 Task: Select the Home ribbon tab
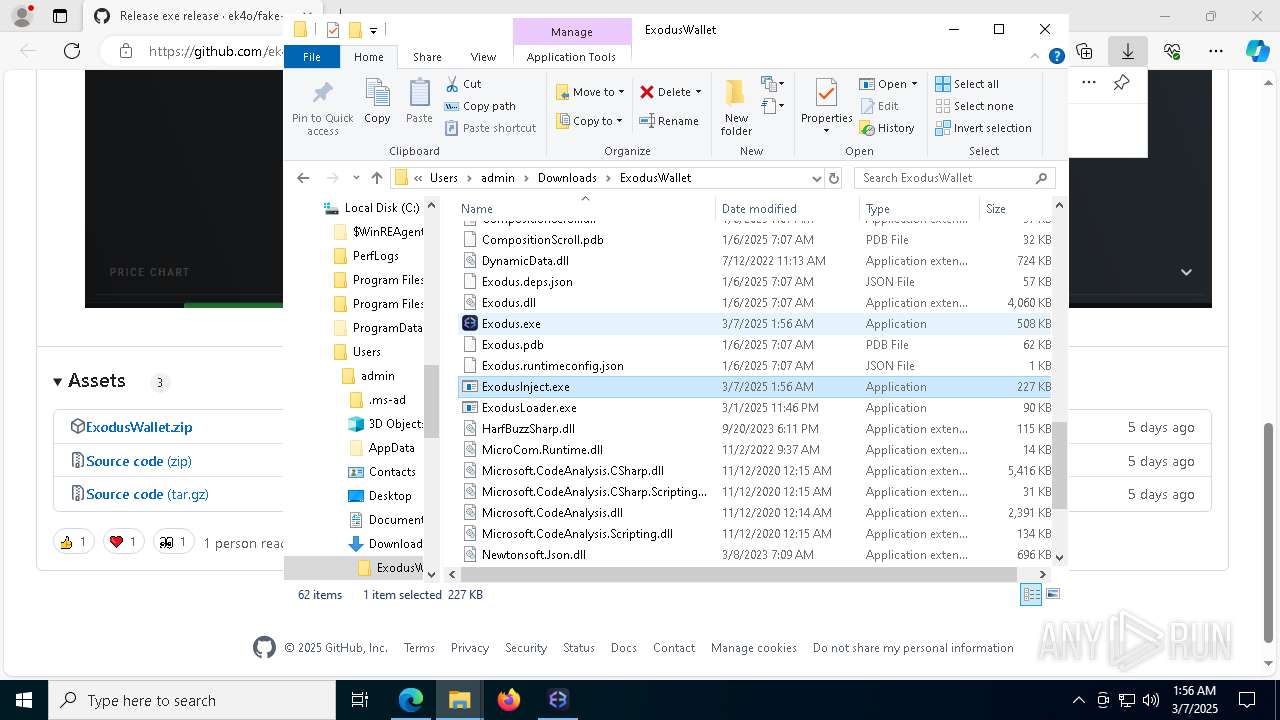pos(368,57)
